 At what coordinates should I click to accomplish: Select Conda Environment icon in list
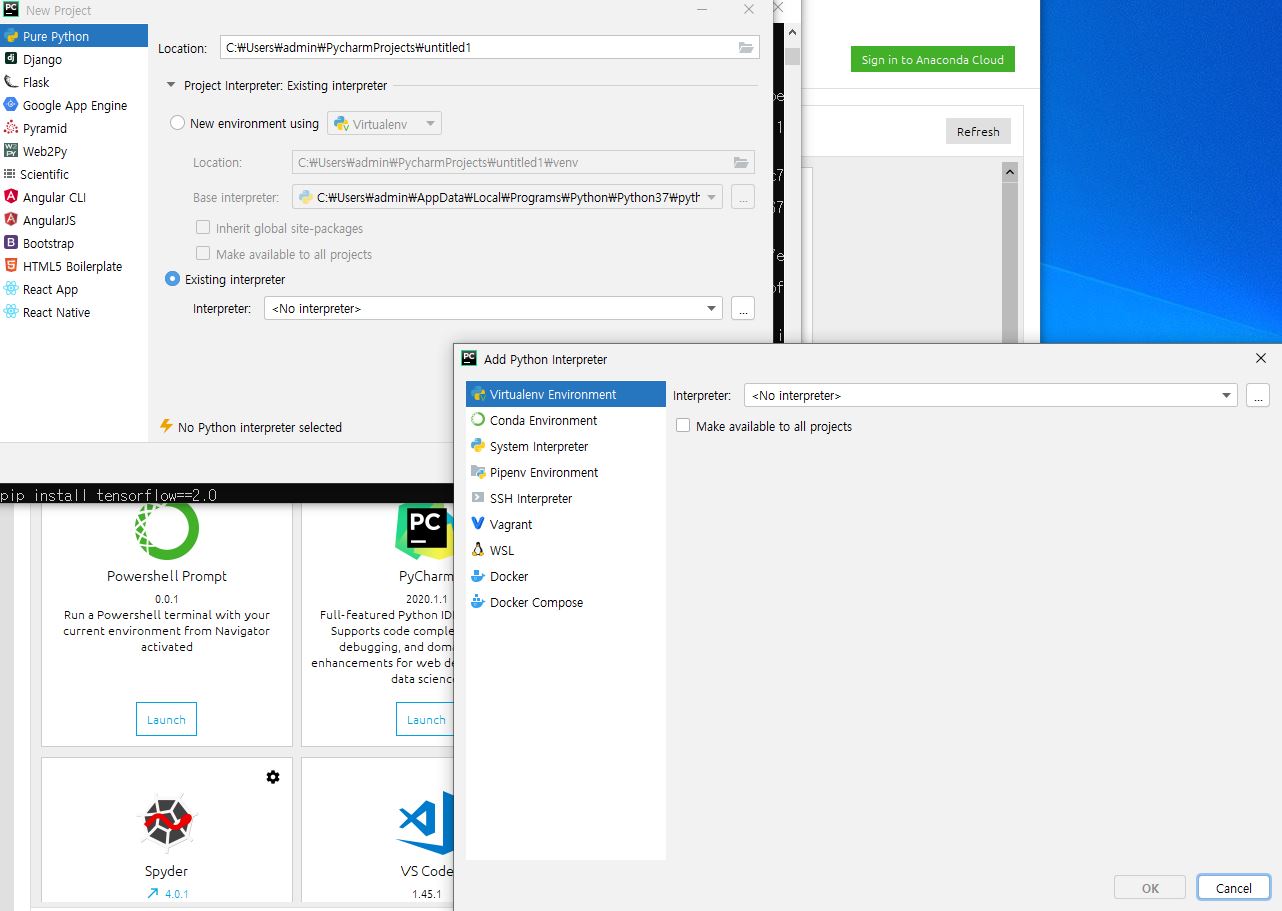point(479,420)
